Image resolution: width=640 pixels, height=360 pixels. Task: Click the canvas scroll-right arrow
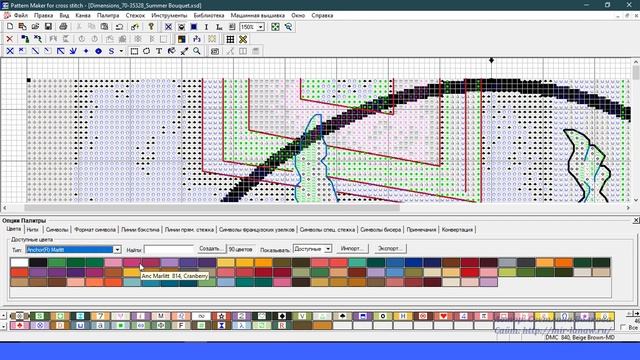pos(628,208)
